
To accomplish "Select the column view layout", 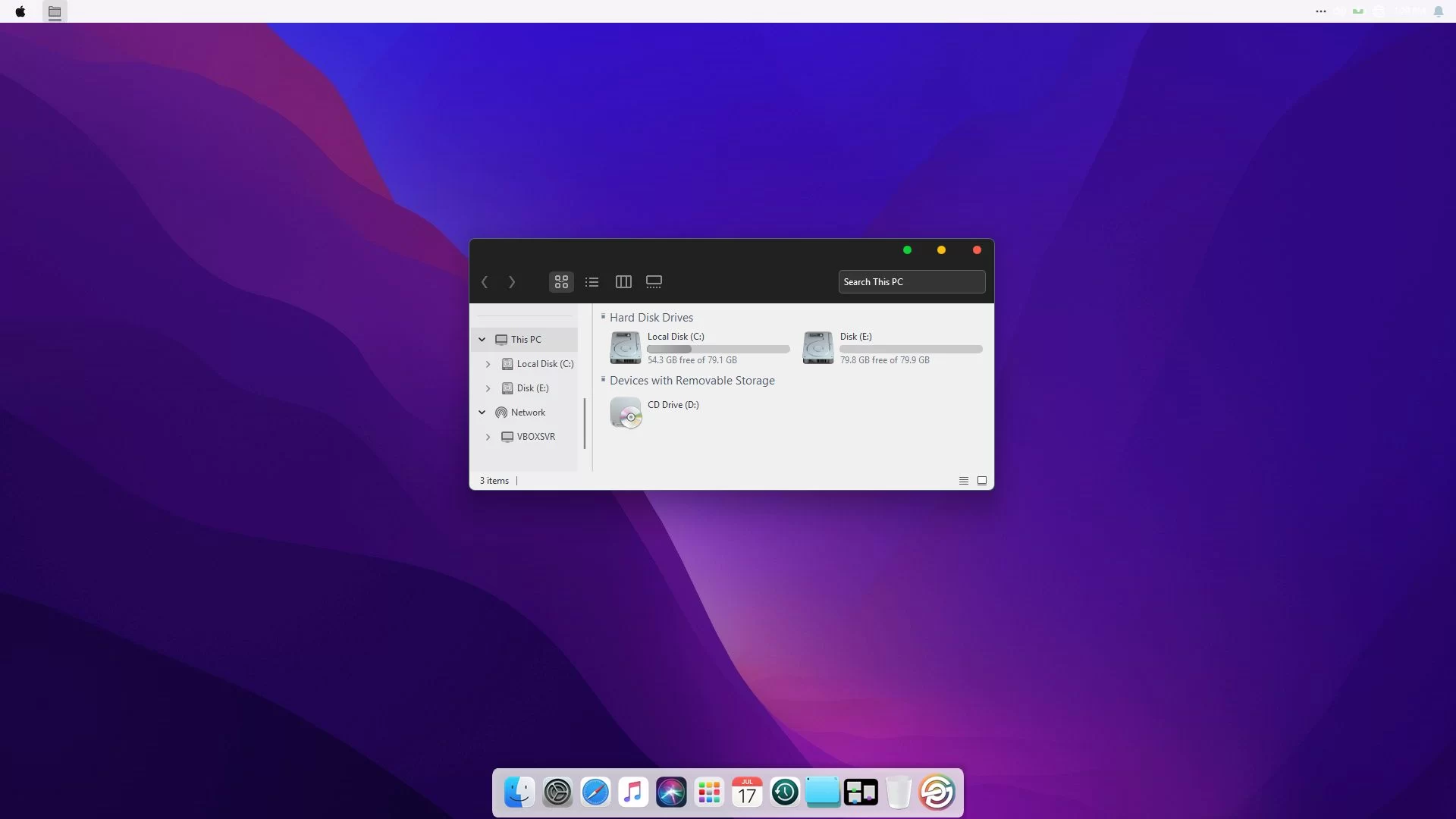I will click(x=623, y=282).
